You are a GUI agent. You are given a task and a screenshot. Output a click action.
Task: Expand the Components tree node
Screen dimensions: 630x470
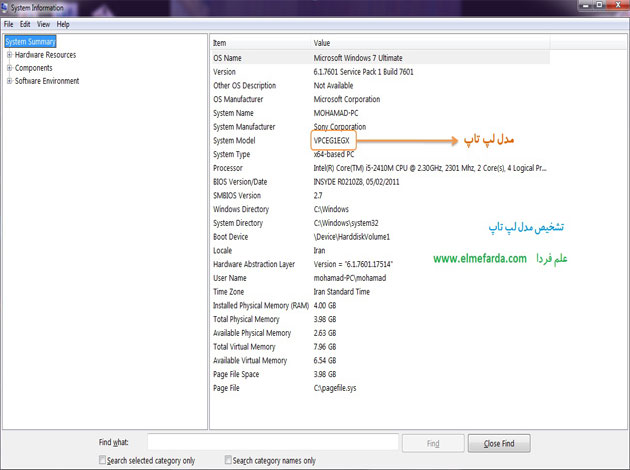[x=9, y=68]
